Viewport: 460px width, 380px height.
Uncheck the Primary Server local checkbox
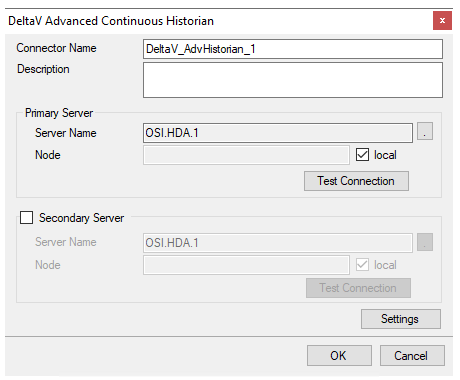click(x=362, y=155)
